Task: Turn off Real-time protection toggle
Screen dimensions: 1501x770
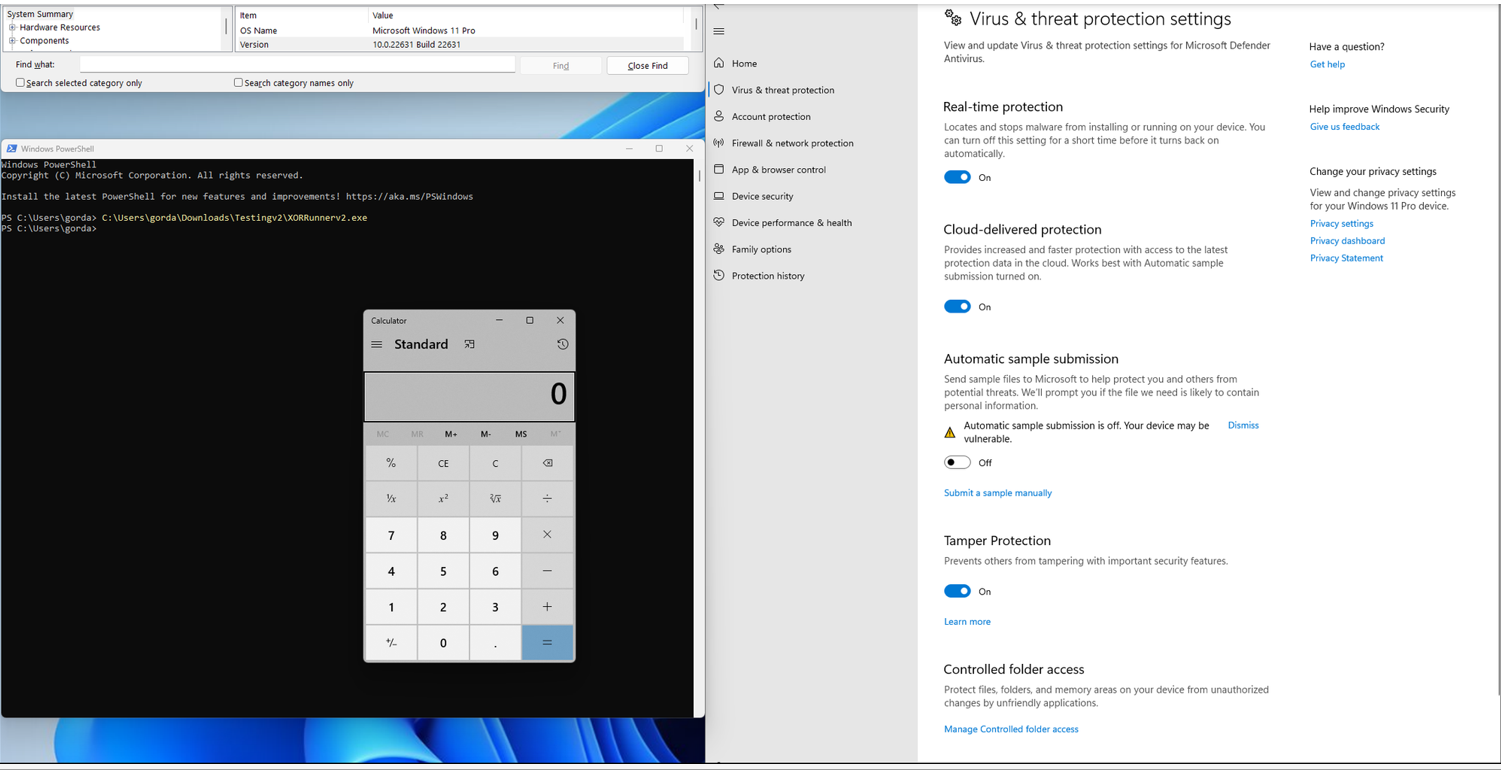Action: click(957, 177)
